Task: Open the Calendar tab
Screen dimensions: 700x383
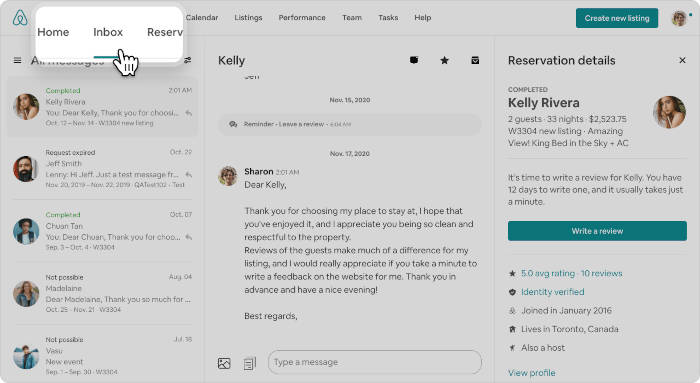Action: click(x=202, y=17)
